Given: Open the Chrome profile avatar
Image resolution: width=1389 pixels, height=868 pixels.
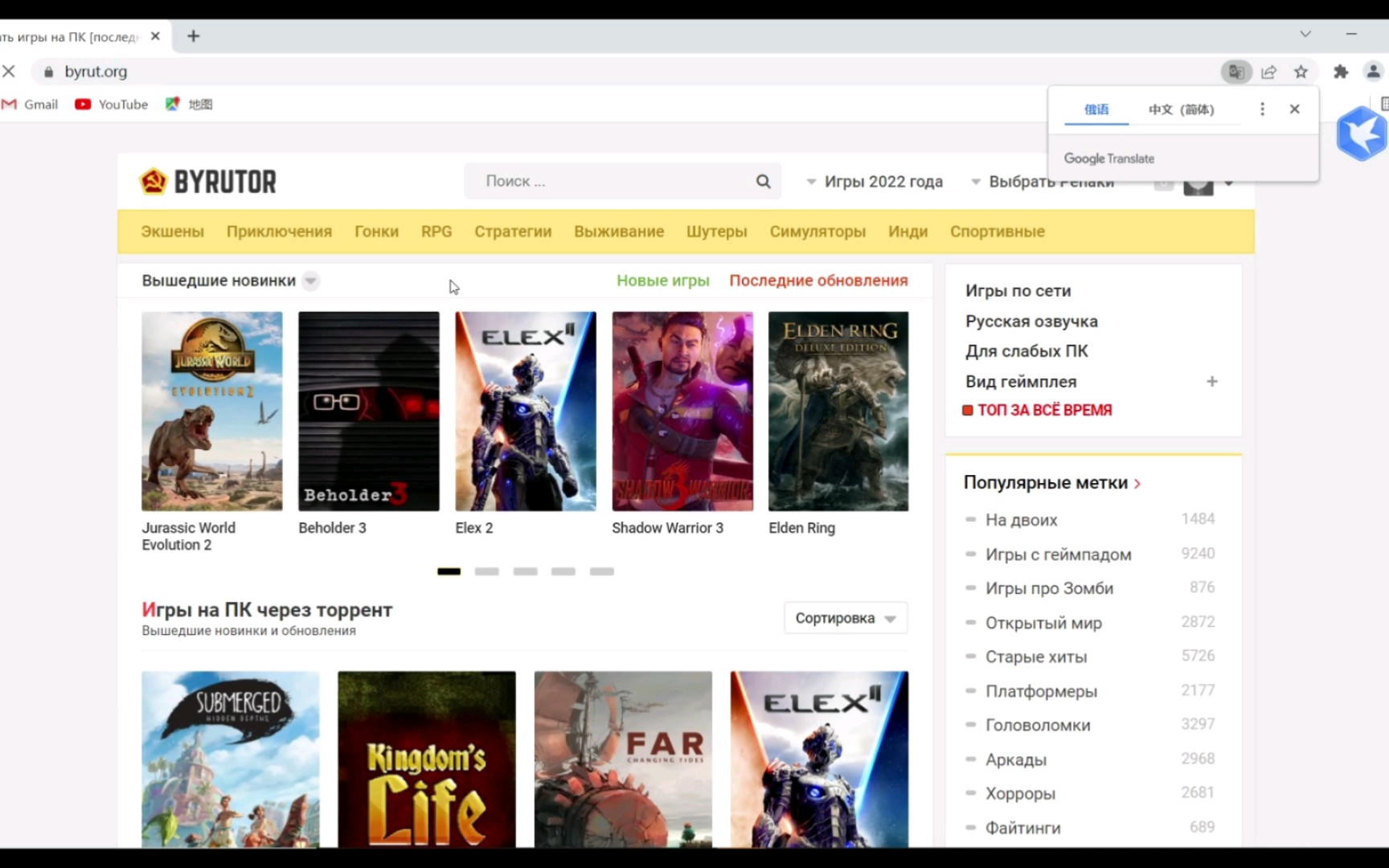Looking at the screenshot, I should pyautogui.click(x=1373, y=72).
